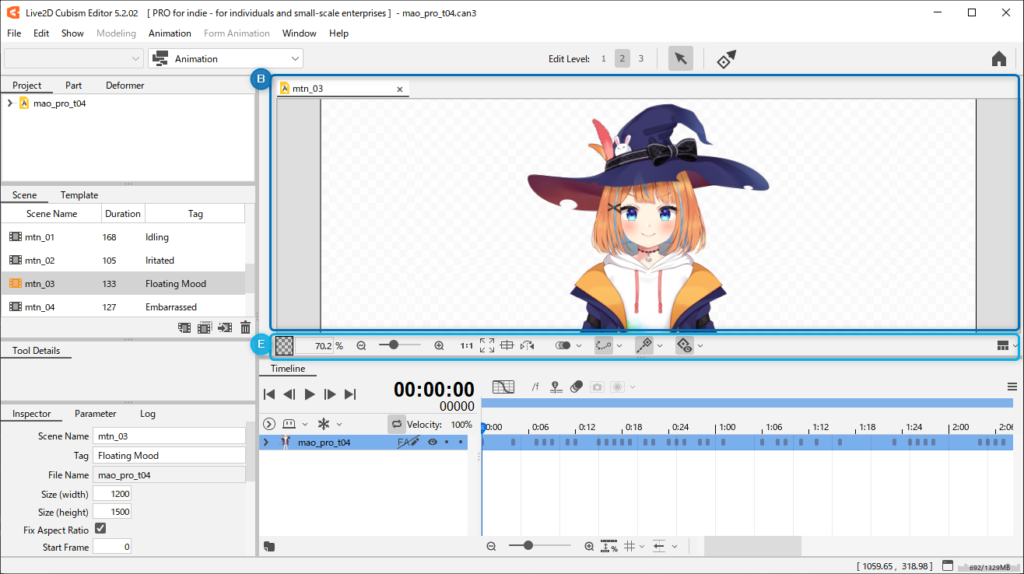
Task: Toggle the pill-shaped switch icon in view toolbar
Action: (562, 345)
